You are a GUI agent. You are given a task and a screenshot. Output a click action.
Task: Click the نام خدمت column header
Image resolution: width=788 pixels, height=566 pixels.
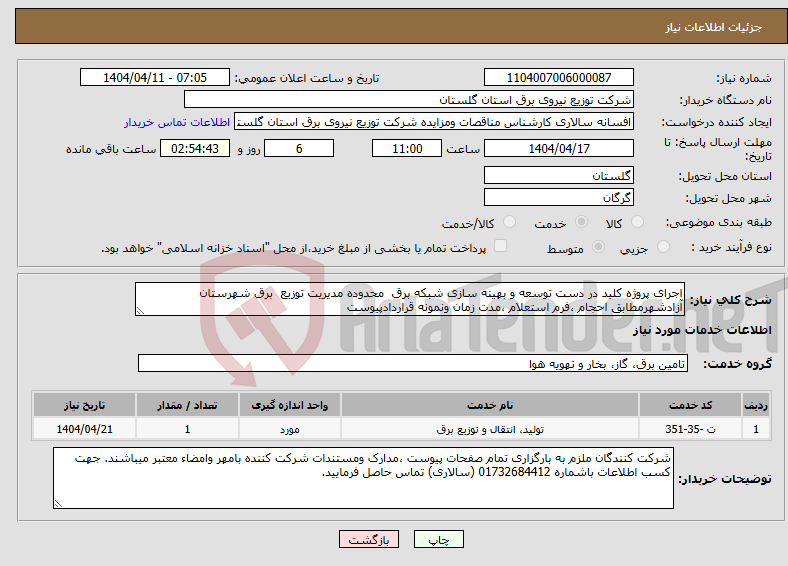click(x=490, y=405)
